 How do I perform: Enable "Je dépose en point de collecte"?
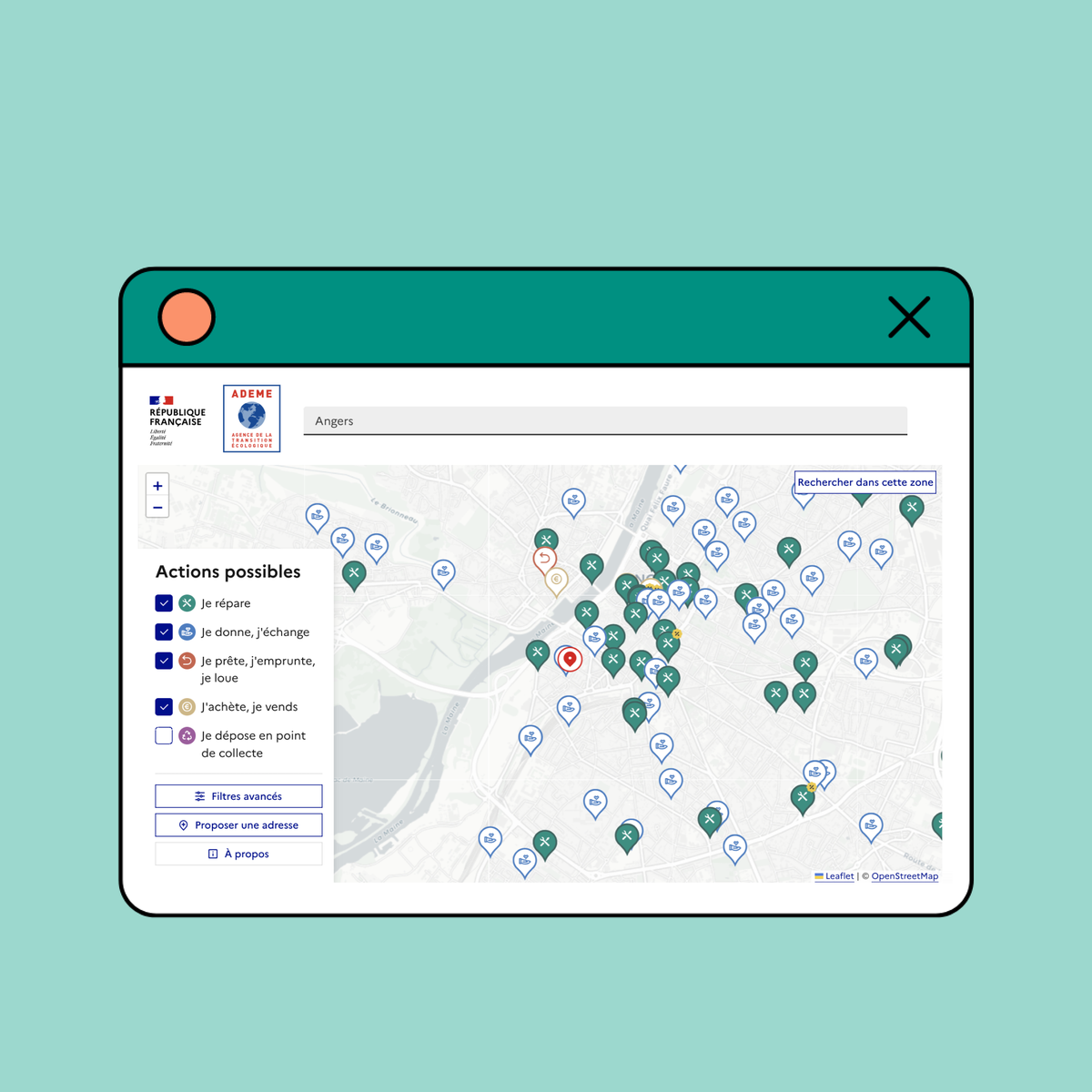164,735
